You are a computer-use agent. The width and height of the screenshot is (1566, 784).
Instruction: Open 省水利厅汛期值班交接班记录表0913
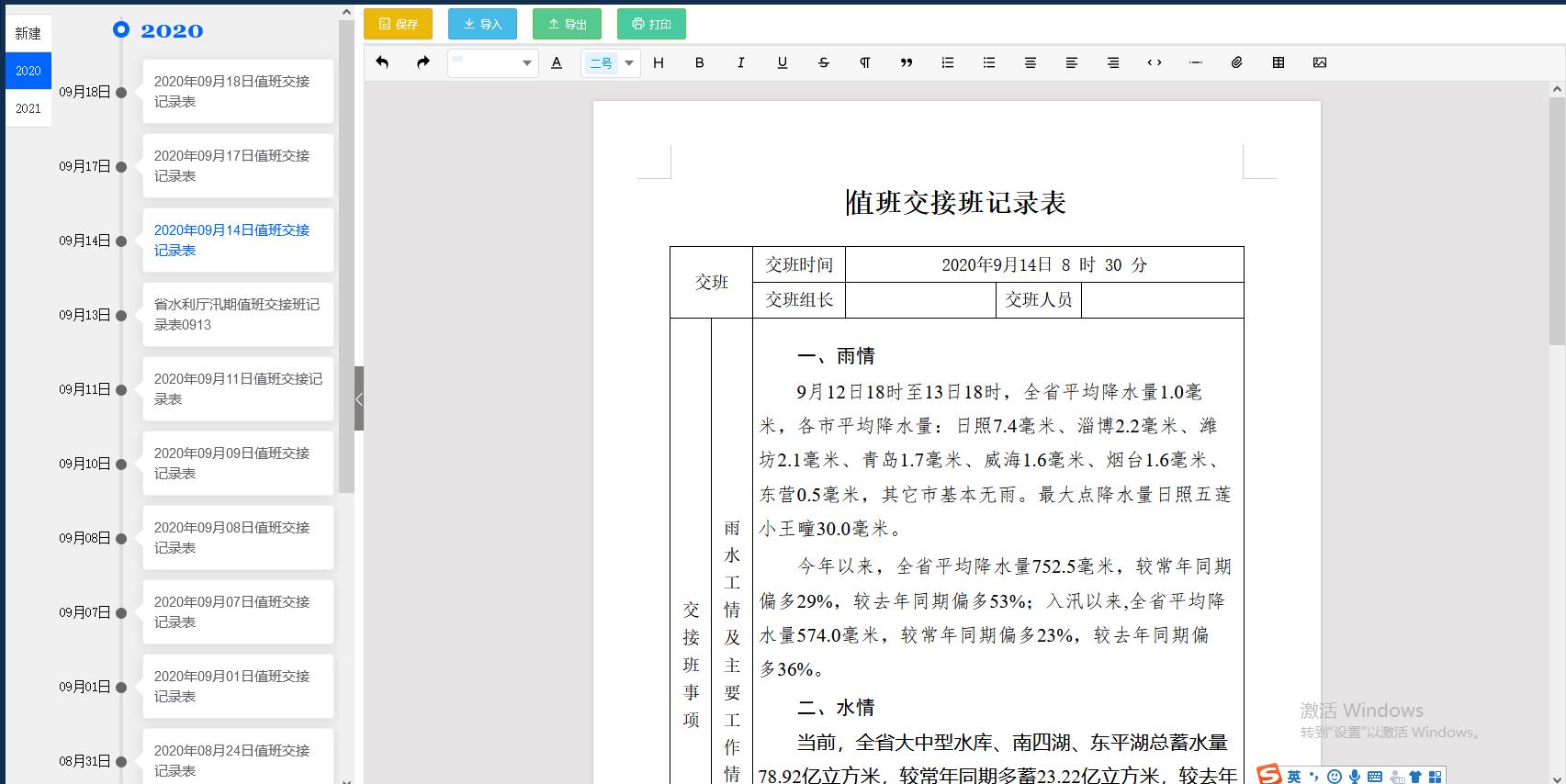[238, 315]
